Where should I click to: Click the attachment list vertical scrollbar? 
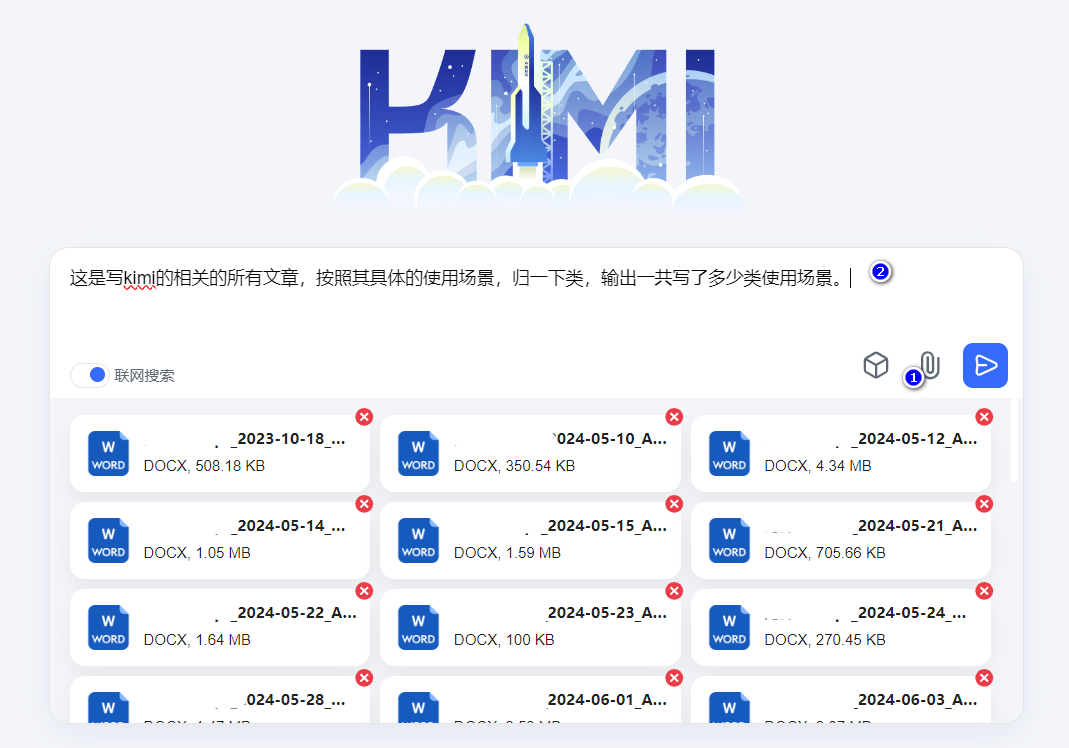click(x=1014, y=440)
